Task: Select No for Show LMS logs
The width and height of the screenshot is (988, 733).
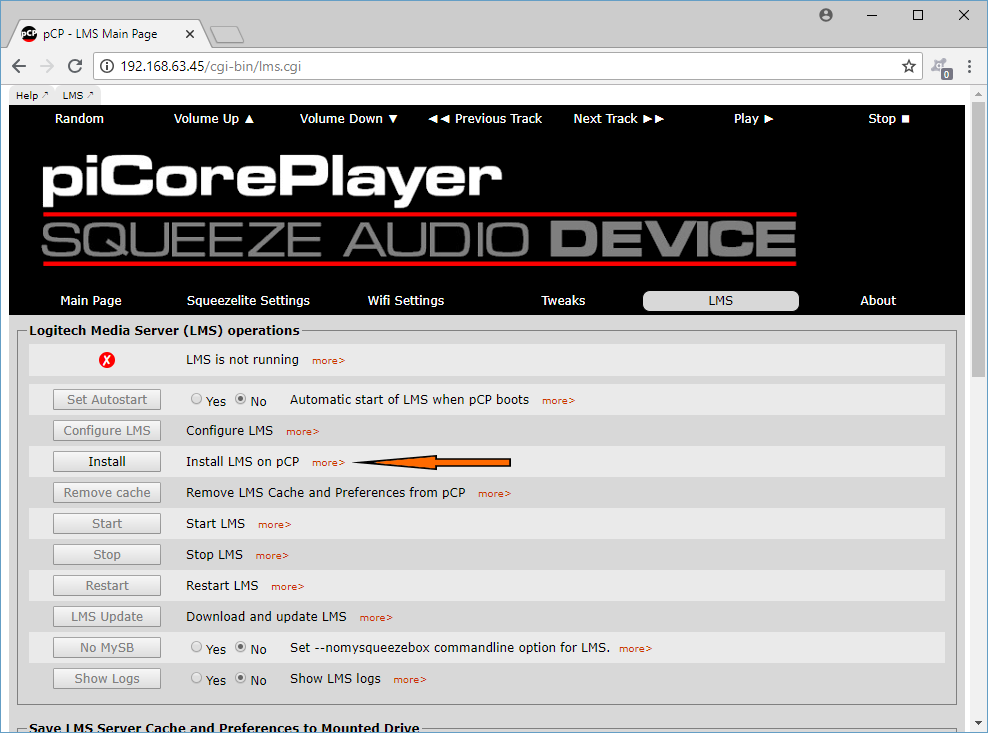Action: click(x=241, y=678)
